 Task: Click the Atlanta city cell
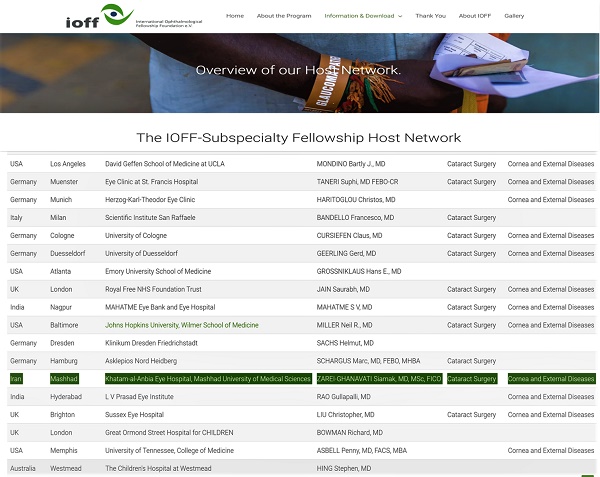pyautogui.click(x=60, y=272)
